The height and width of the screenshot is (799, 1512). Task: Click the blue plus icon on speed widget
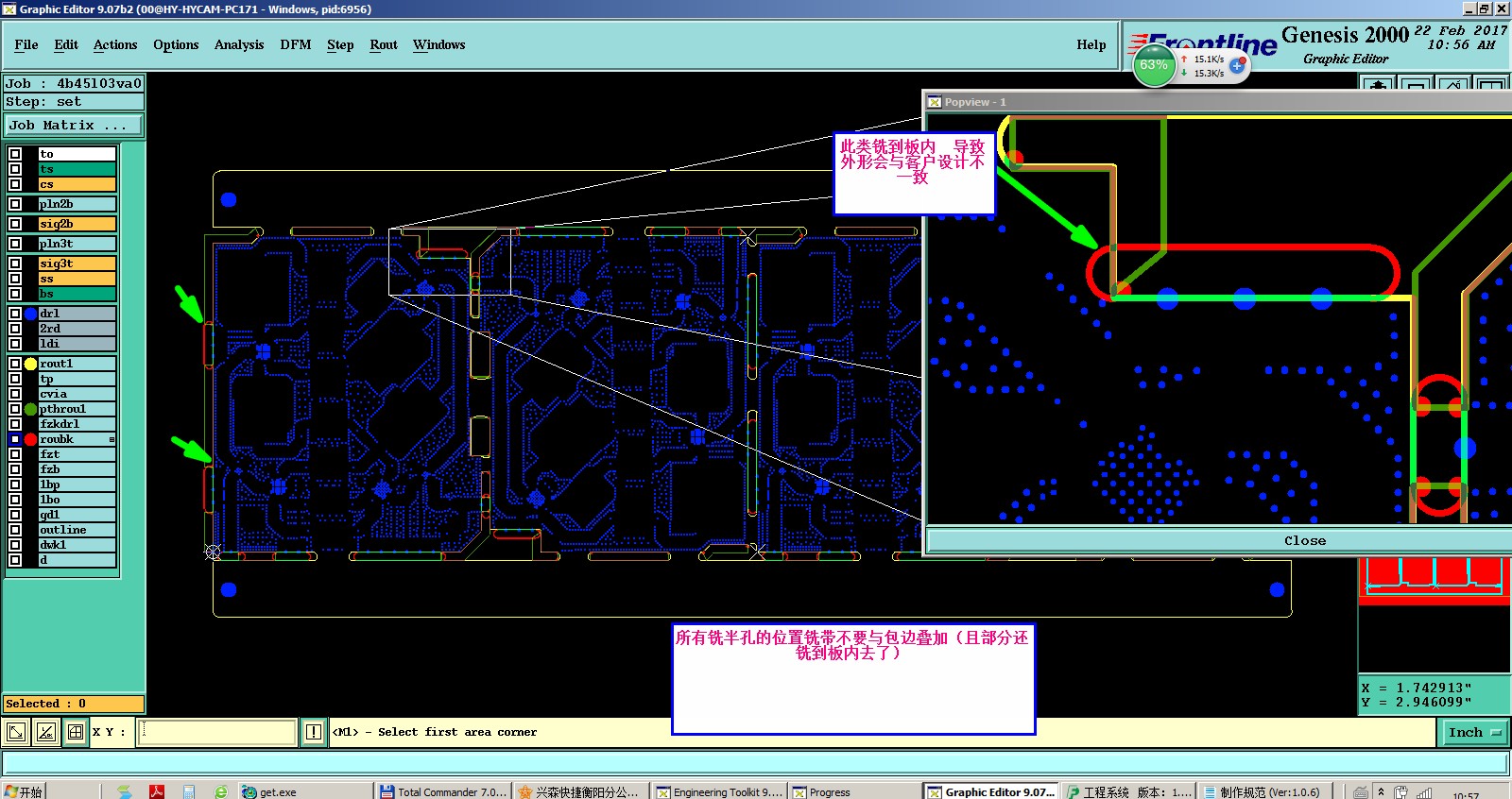click(x=1237, y=66)
